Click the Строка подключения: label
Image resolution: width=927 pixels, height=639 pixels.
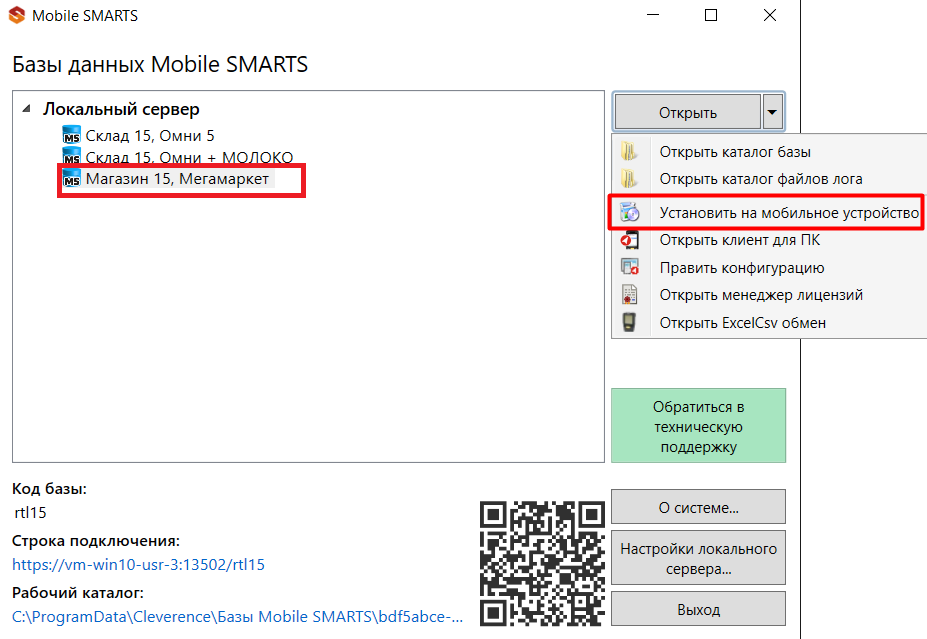[96, 541]
